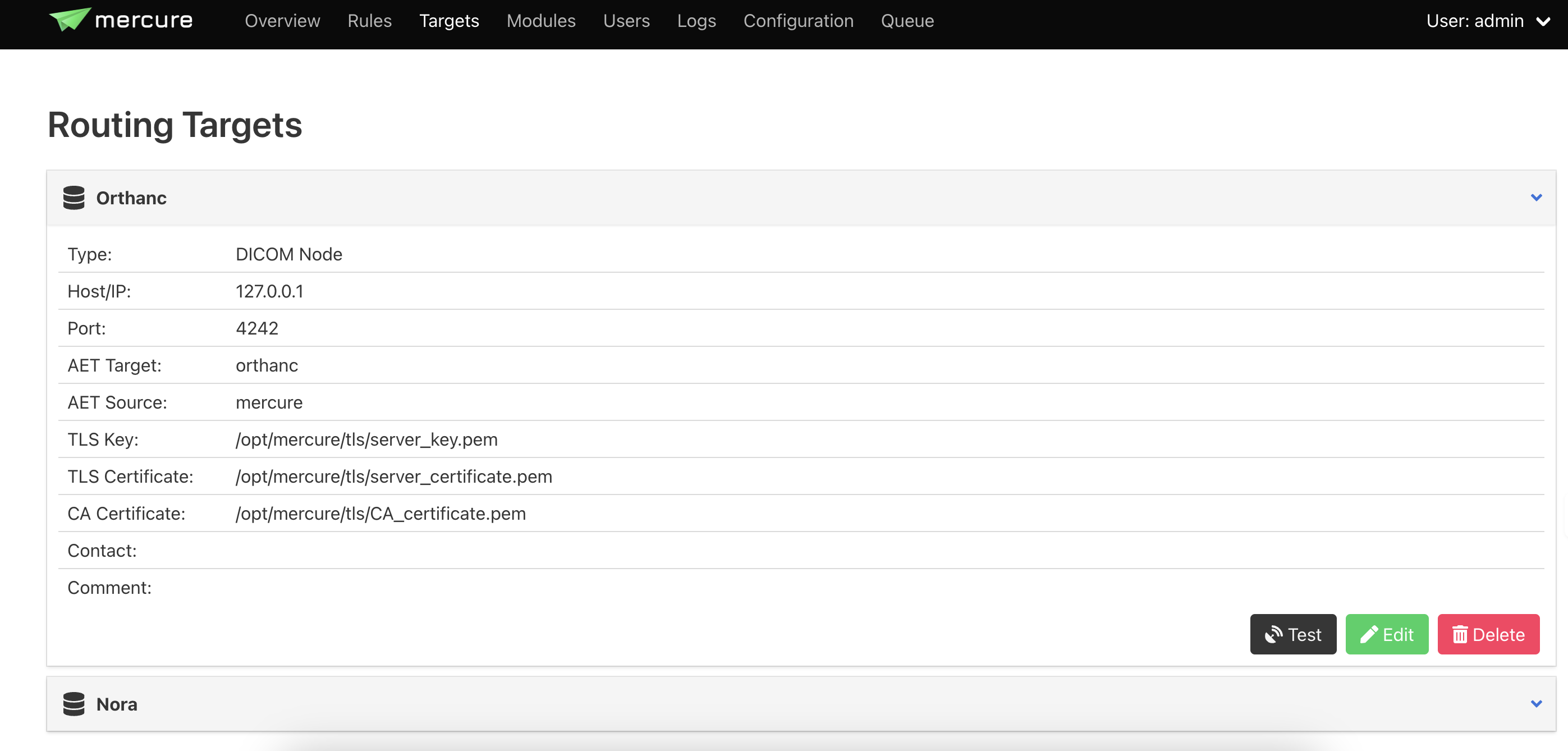Click the Routing Targets heading

tap(175, 125)
